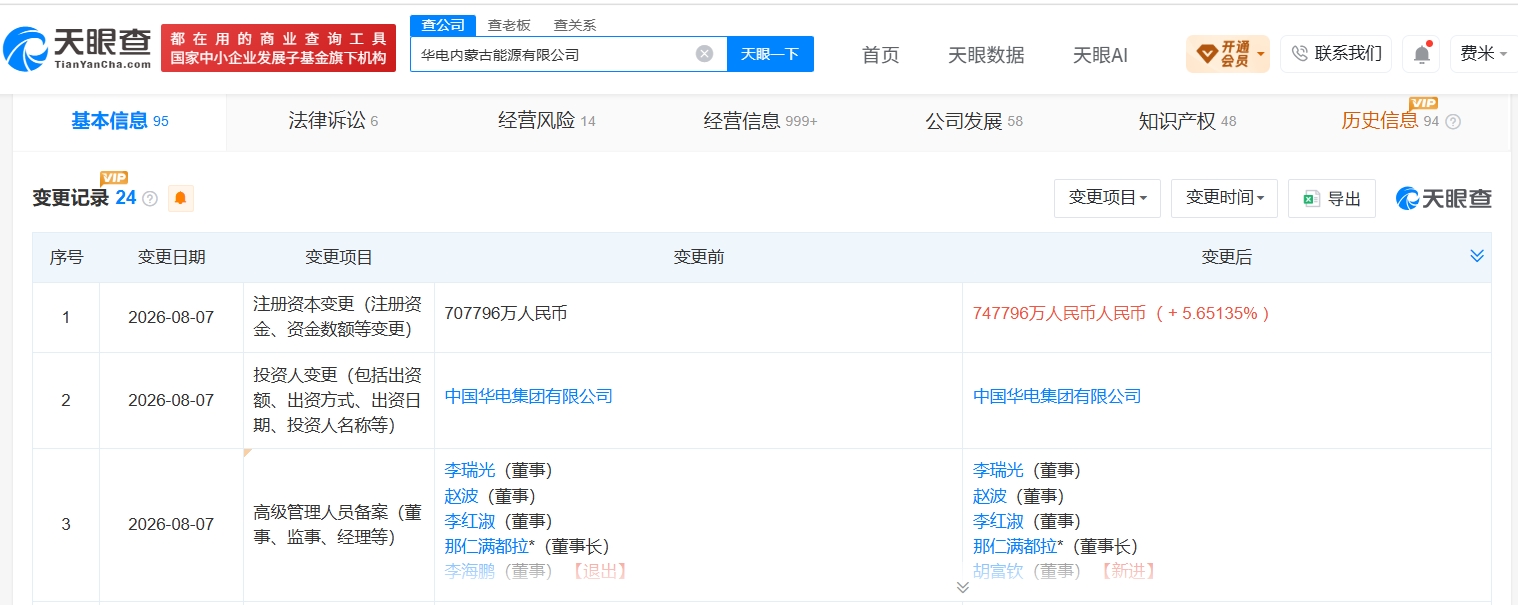Click the 联系我们 button
Viewport: 1518px width, 605px height.
tap(1336, 54)
